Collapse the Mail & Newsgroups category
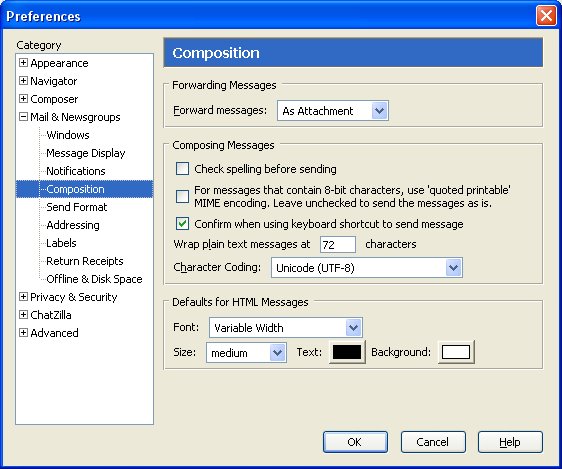 click(23, 117)
